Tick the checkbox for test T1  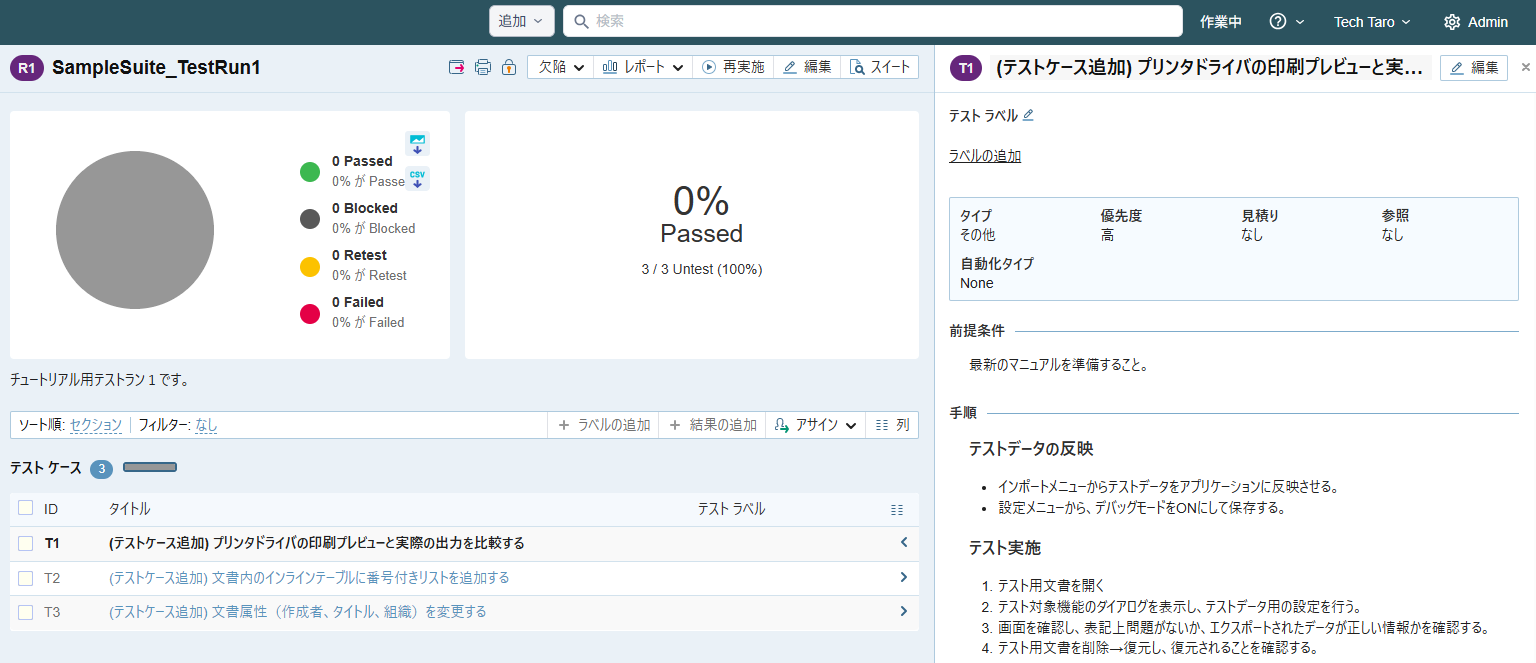coord(26,543)
